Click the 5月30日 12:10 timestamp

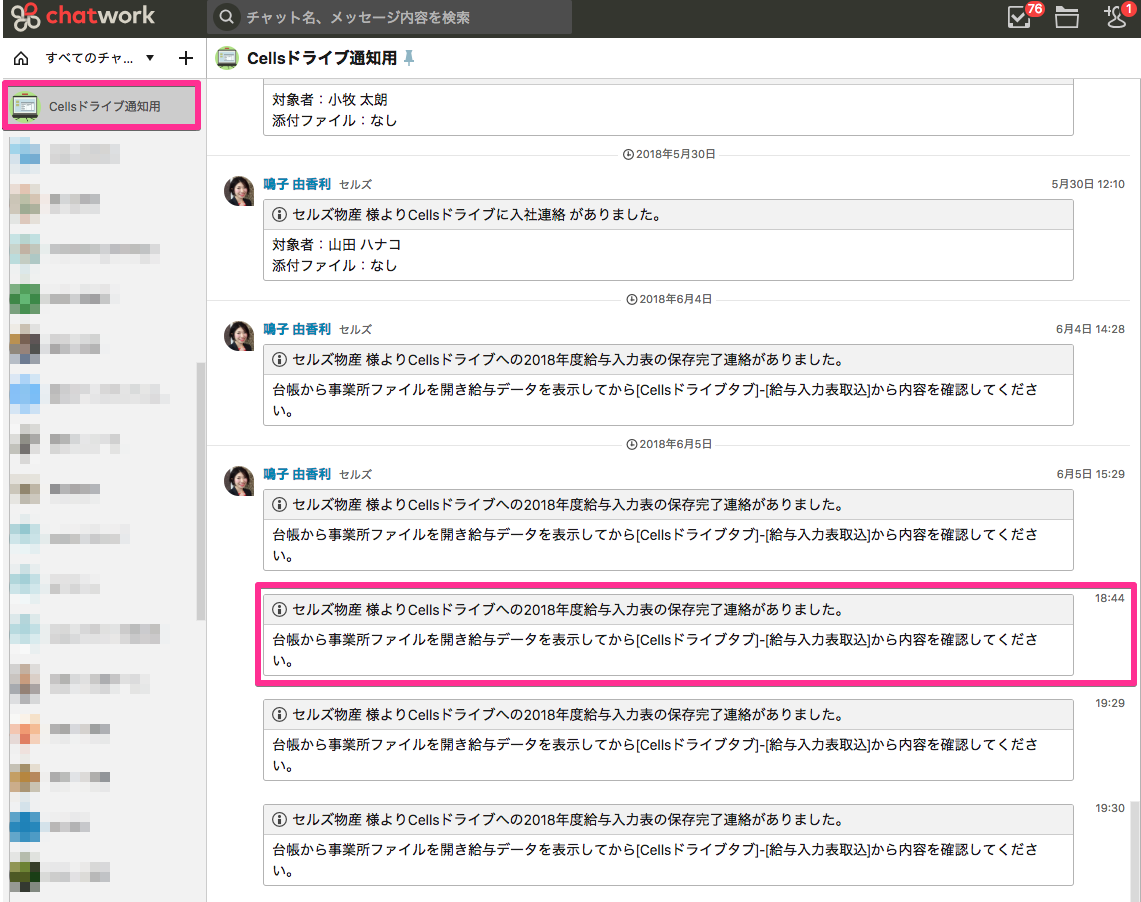[x=1087, y=184]
